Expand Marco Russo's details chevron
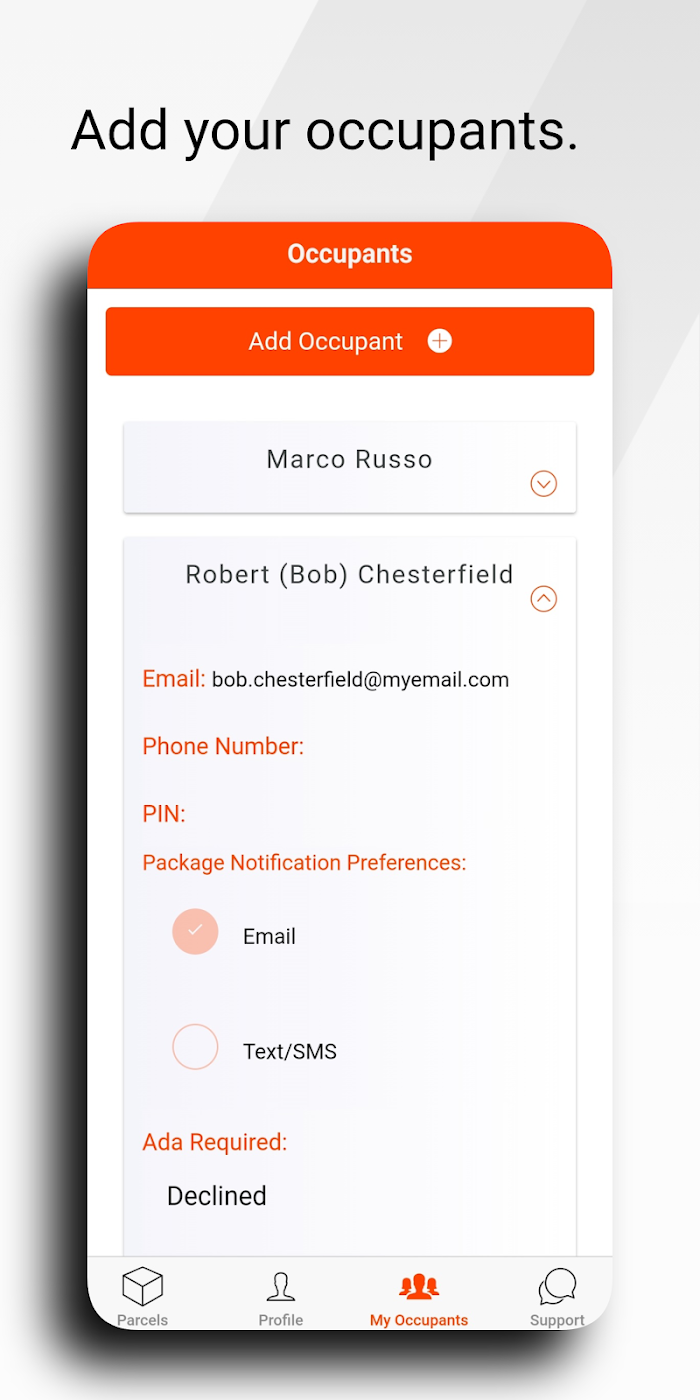The width and height of the screenshot is (700, 1400). tap(543, 484)
